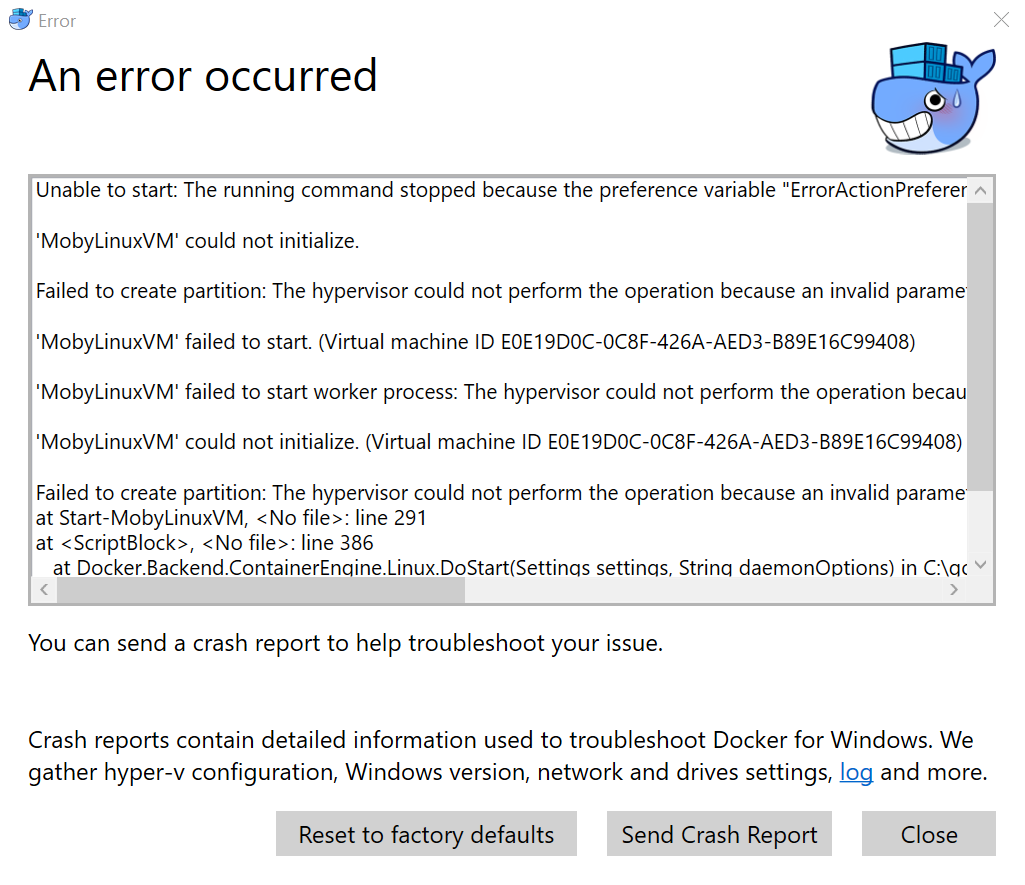Open the log hyperlink

[x=857, y=772]
